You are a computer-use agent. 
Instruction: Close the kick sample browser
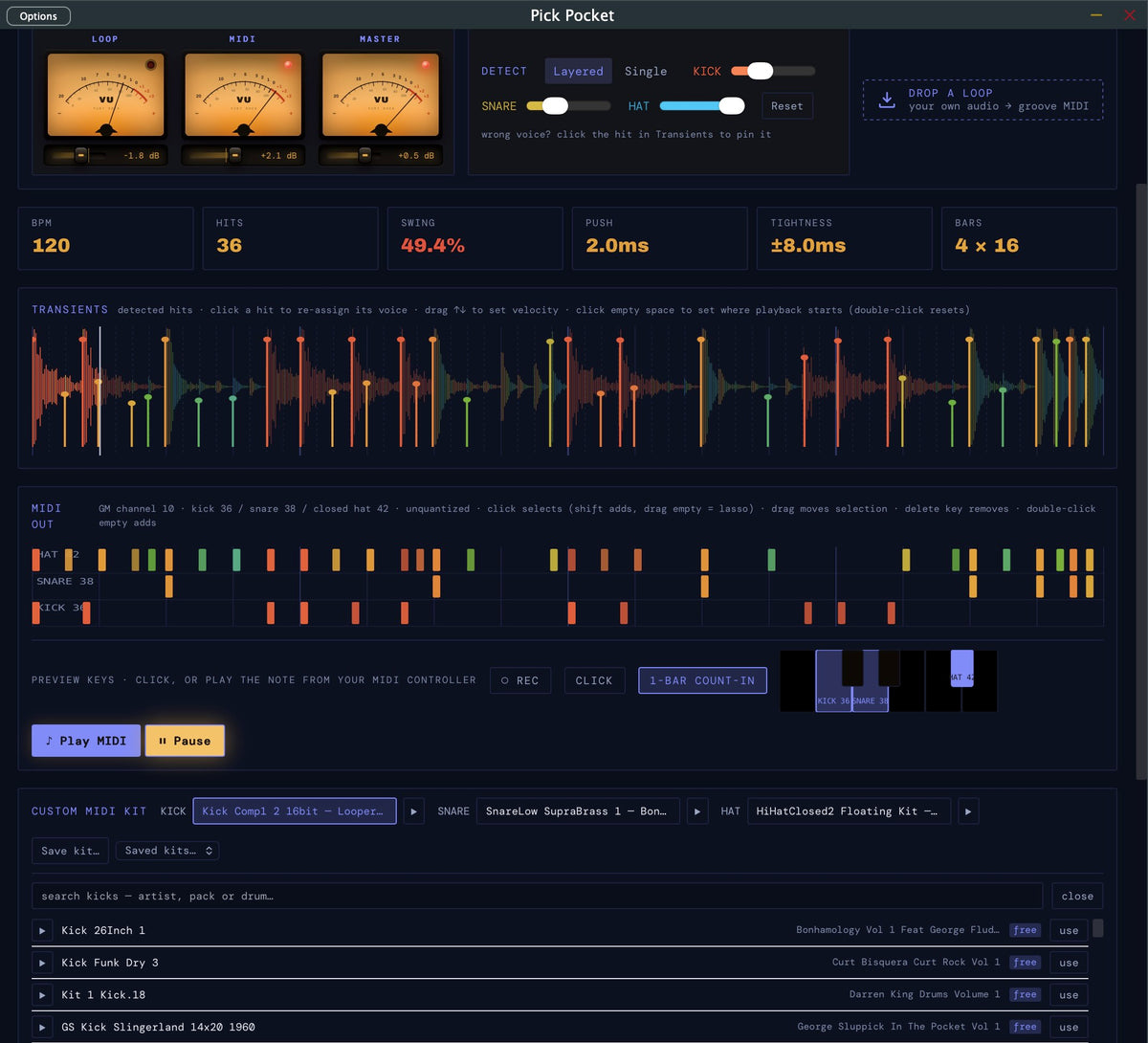coord(1077,897)
